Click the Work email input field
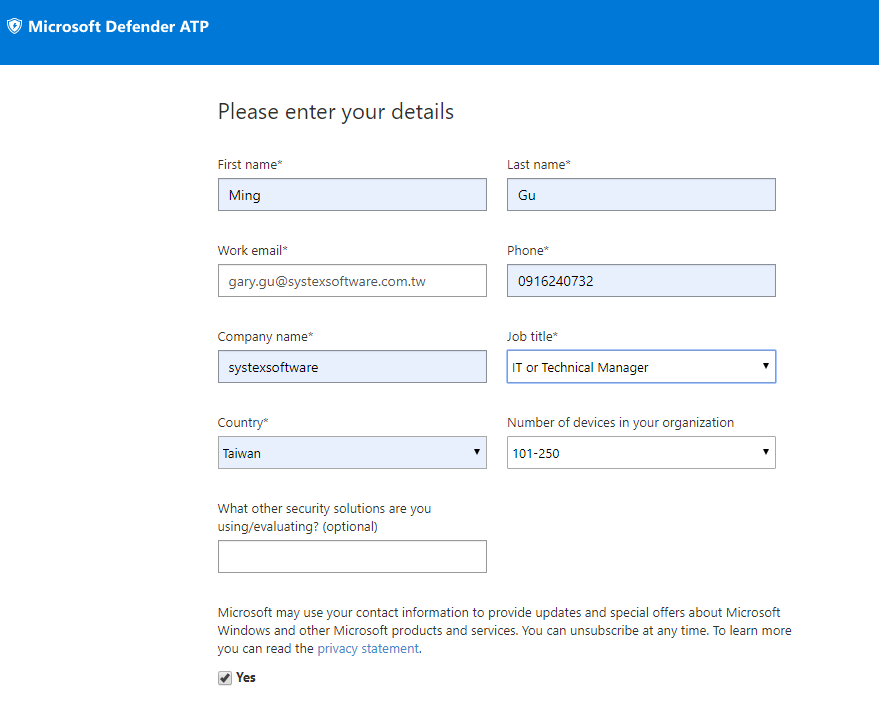879x706 pixels. [352, 281]
